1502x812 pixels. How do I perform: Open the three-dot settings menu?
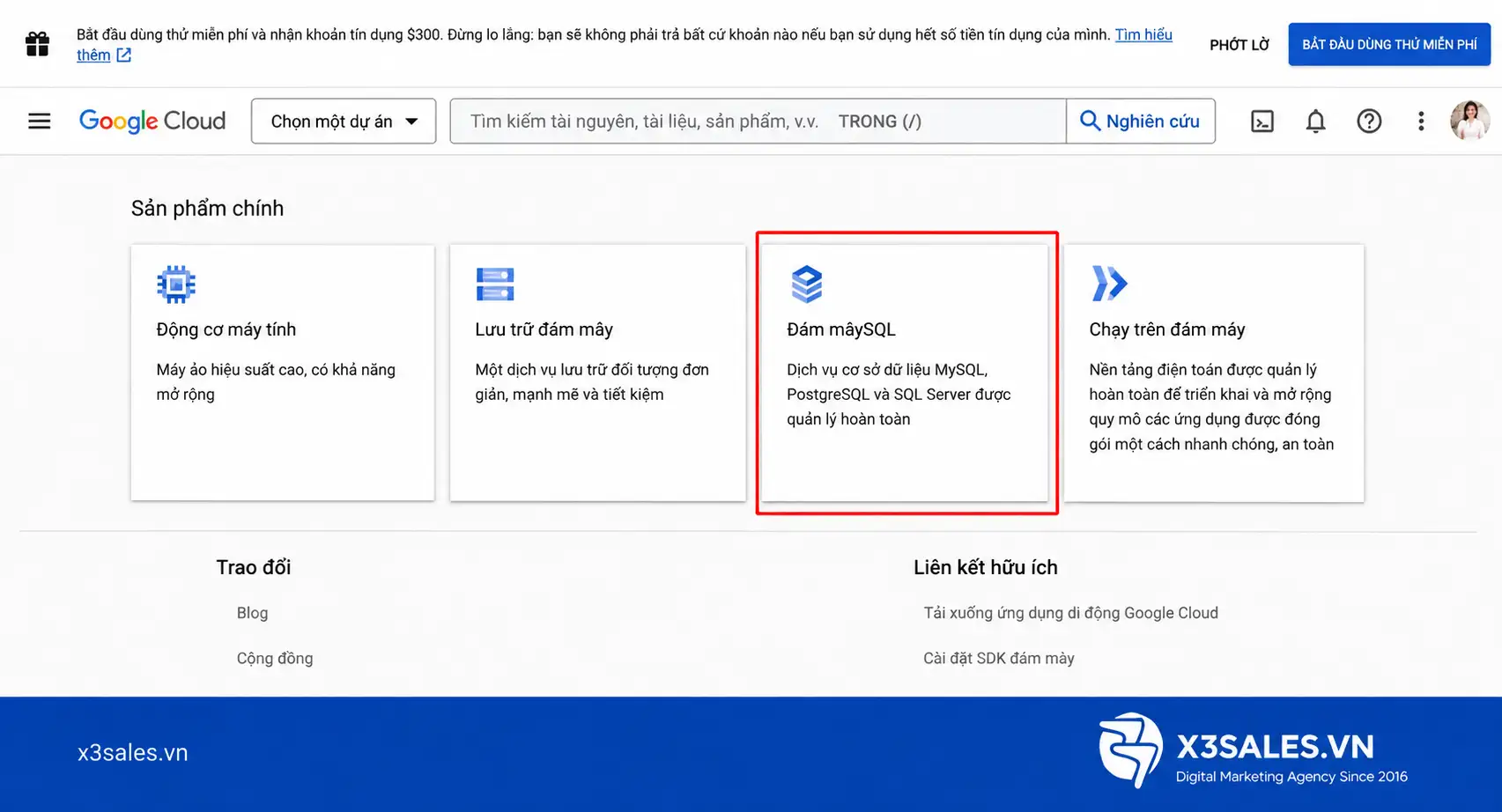pos(1420,121)
